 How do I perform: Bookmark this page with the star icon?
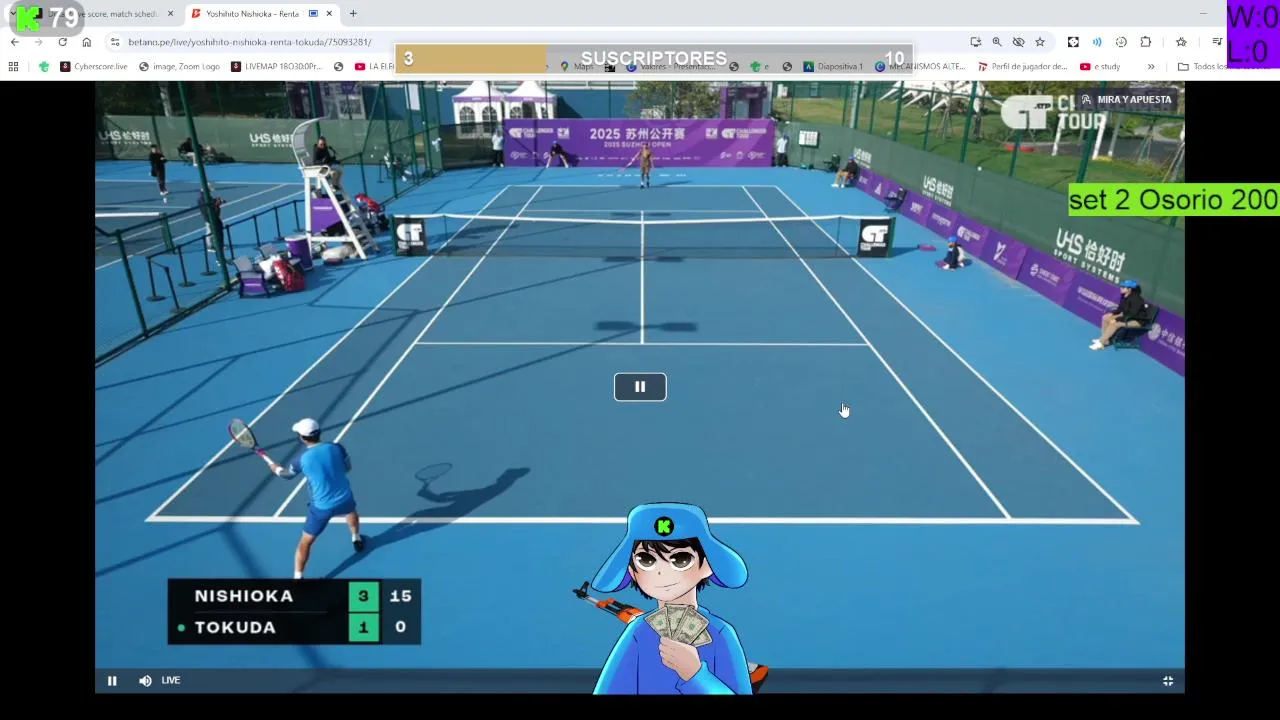pyautogui.click(x=1040, y=42)
